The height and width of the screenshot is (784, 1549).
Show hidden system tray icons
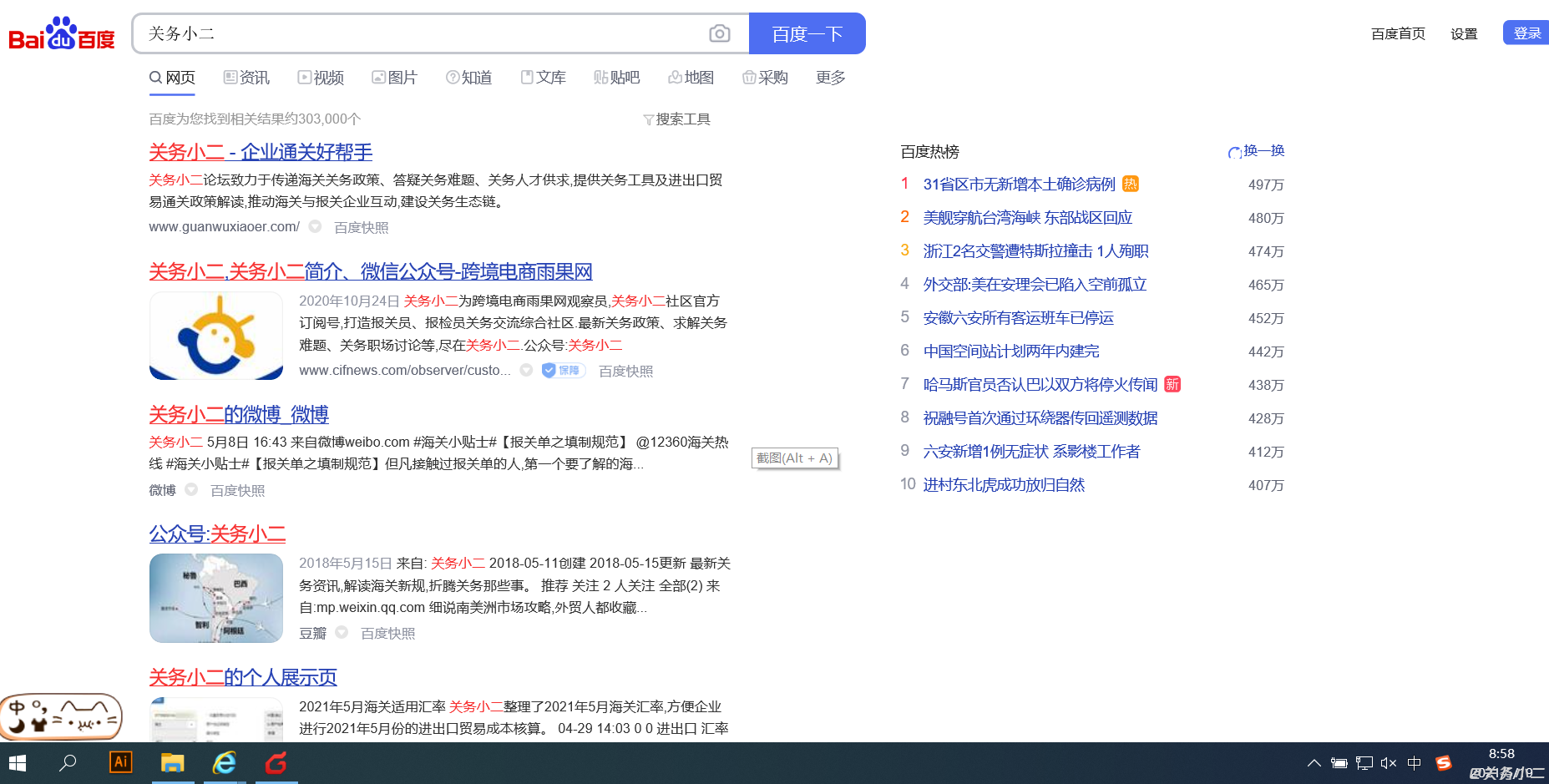[1314, 763]
